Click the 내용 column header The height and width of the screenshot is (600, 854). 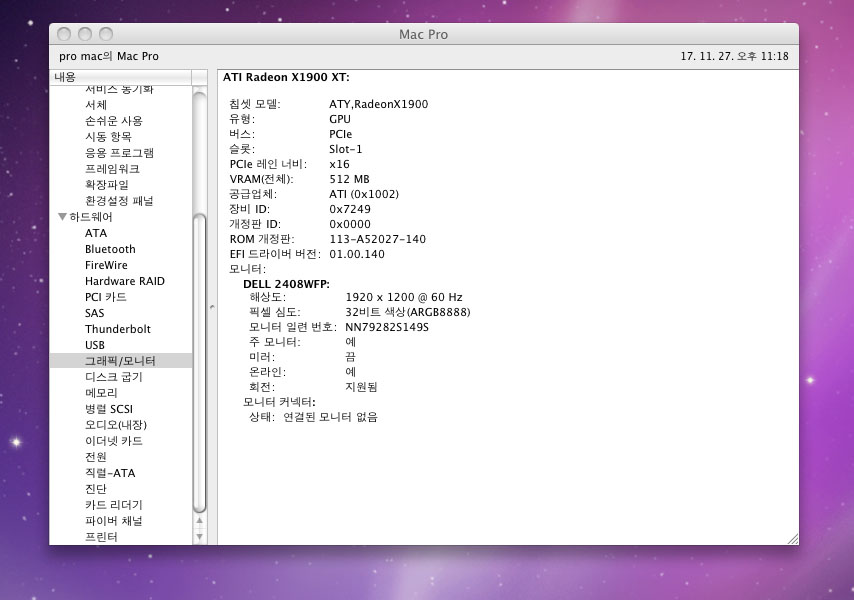tap(120, 77)
